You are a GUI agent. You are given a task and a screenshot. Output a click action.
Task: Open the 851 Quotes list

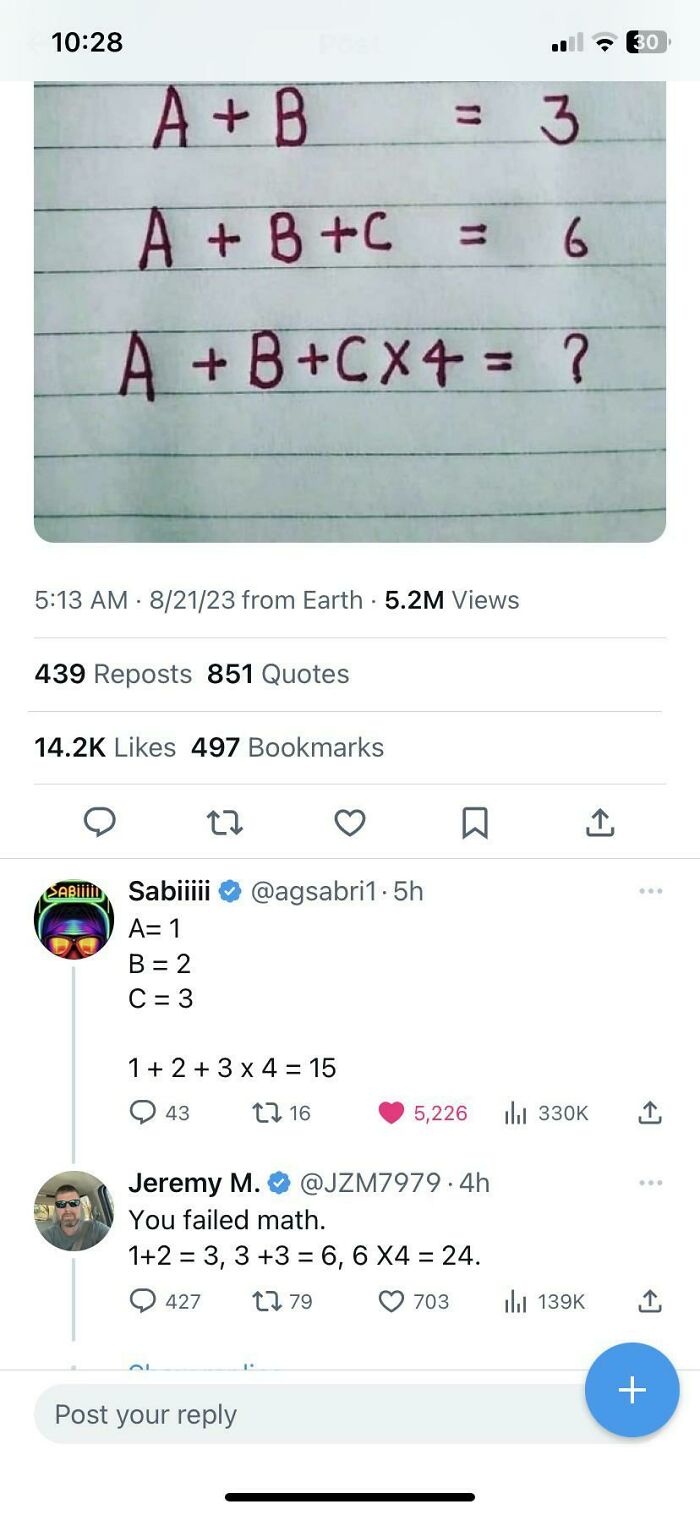point(282,674)
